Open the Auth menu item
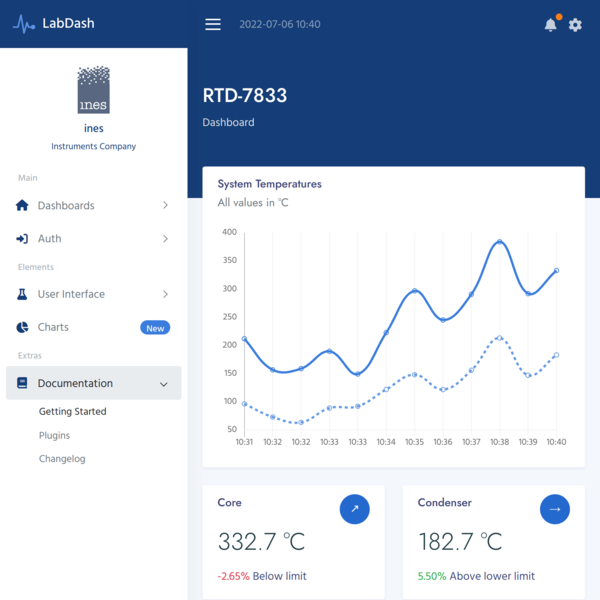The image size is (600, 600). coord(94,239)
